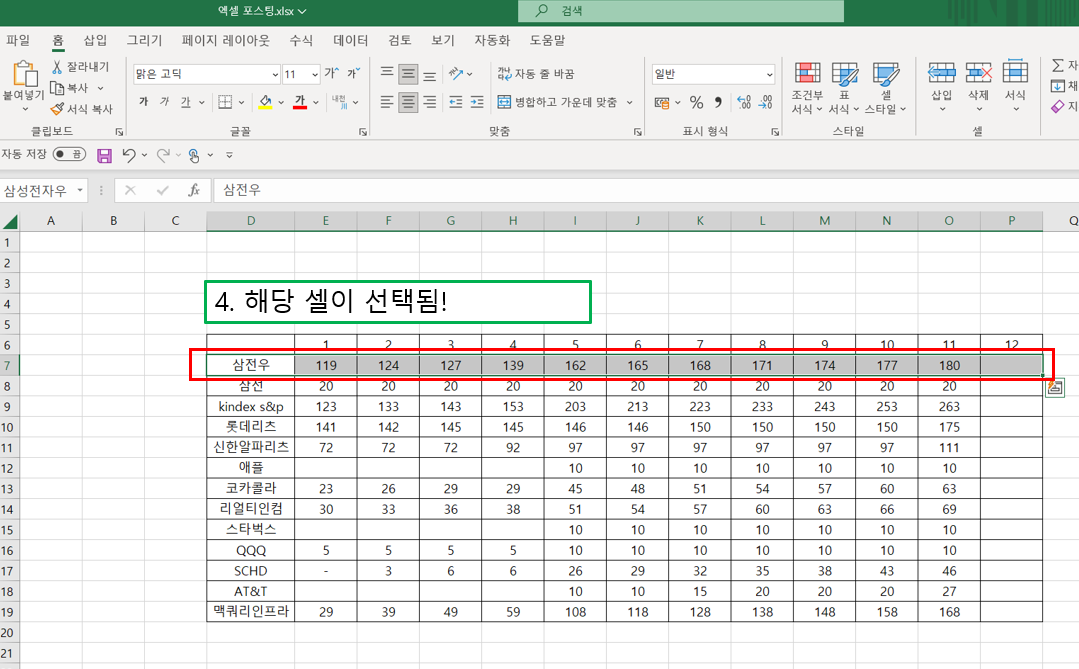
Task: Click the formula bar showing 삼전우
Action: (x=646, y=190)
